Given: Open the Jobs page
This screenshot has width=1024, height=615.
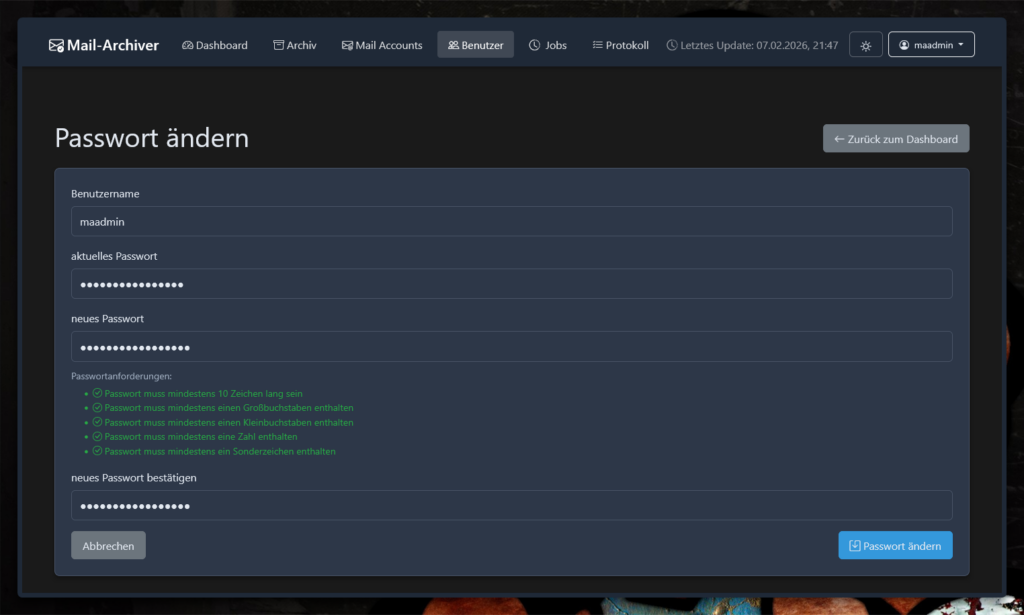Looking at the screenshot, I should tap(547, 45).
